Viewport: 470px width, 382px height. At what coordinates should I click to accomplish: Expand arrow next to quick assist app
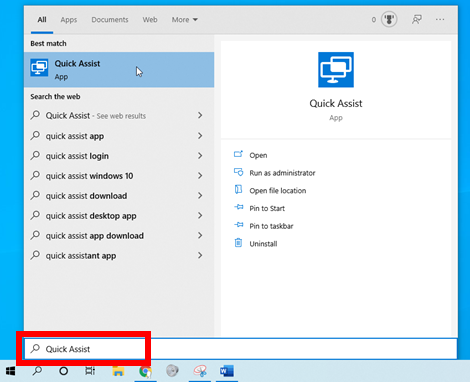click(x=200, y=136)
